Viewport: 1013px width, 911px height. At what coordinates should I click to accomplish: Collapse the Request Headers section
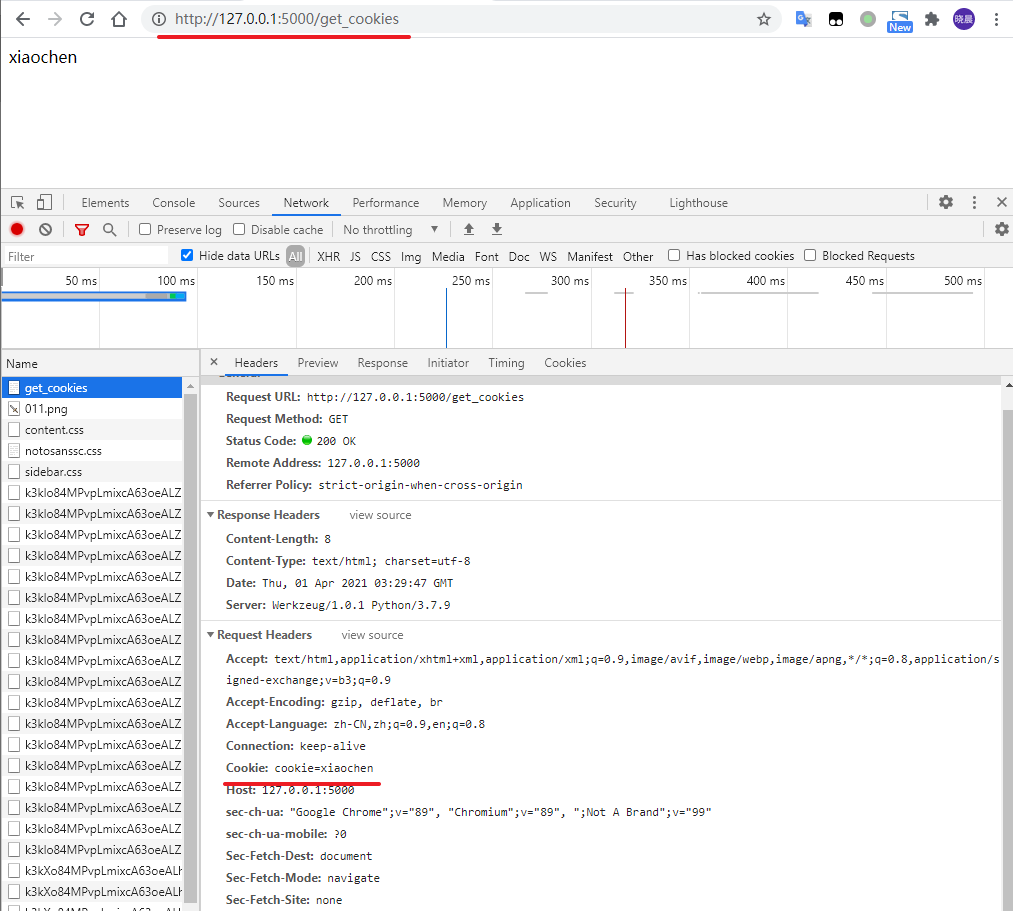pyautogui.click(x=211, y=635)
